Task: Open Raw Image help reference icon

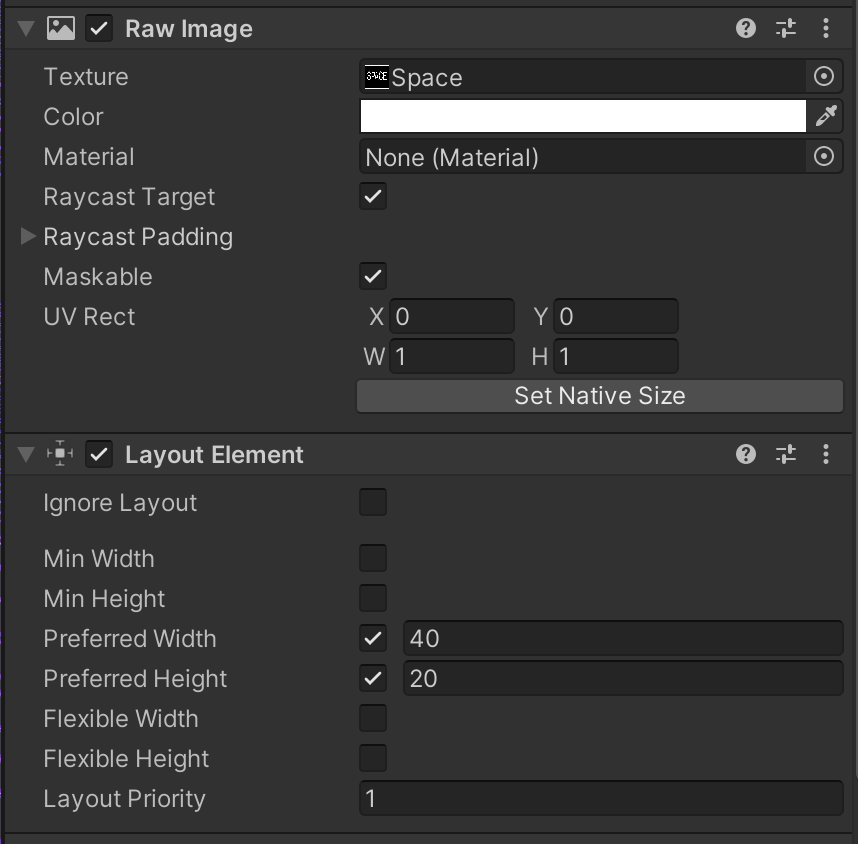Action: [x=746, y=28]
